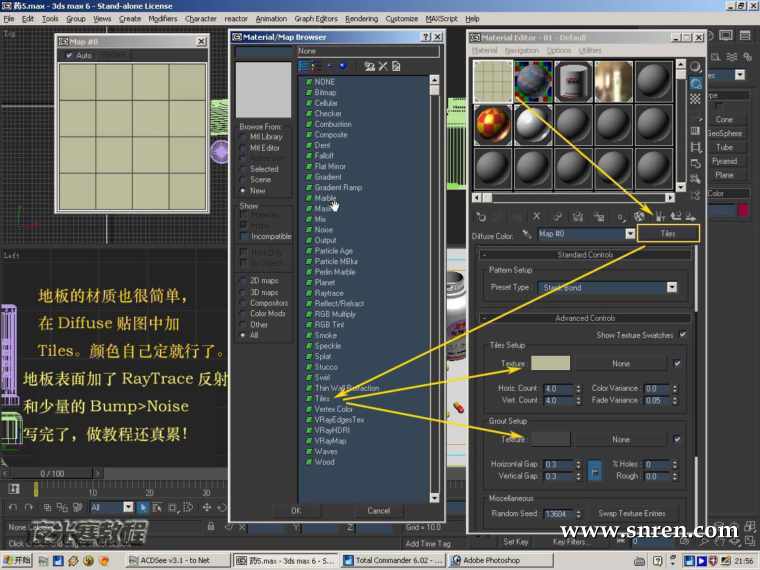Toggle the Incompatible checkbox in browser

pos(244,237)
